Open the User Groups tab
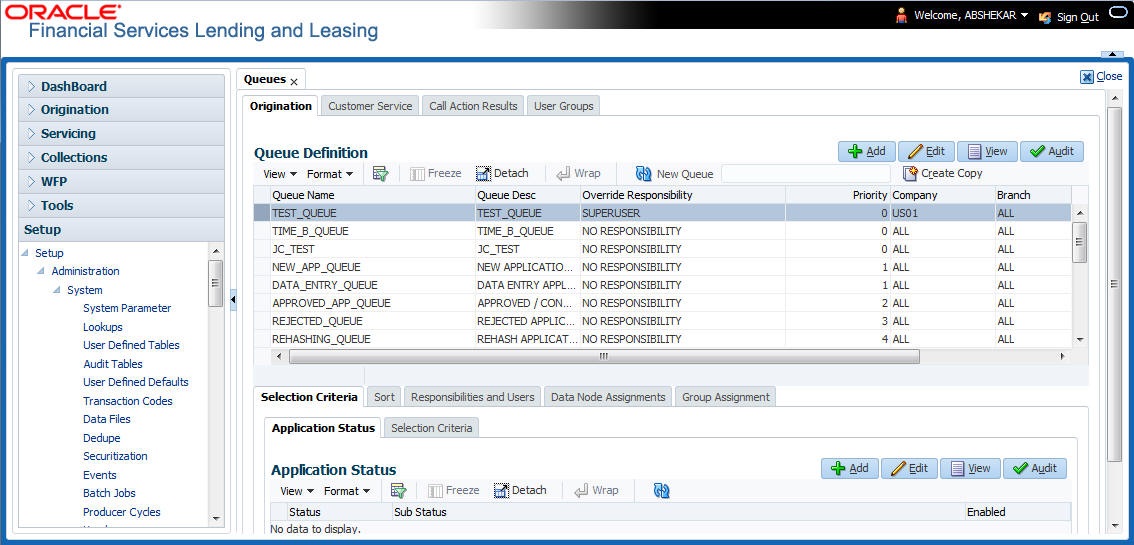Image resolution: width=1134 pixels, height=545 pixels. 563,106
